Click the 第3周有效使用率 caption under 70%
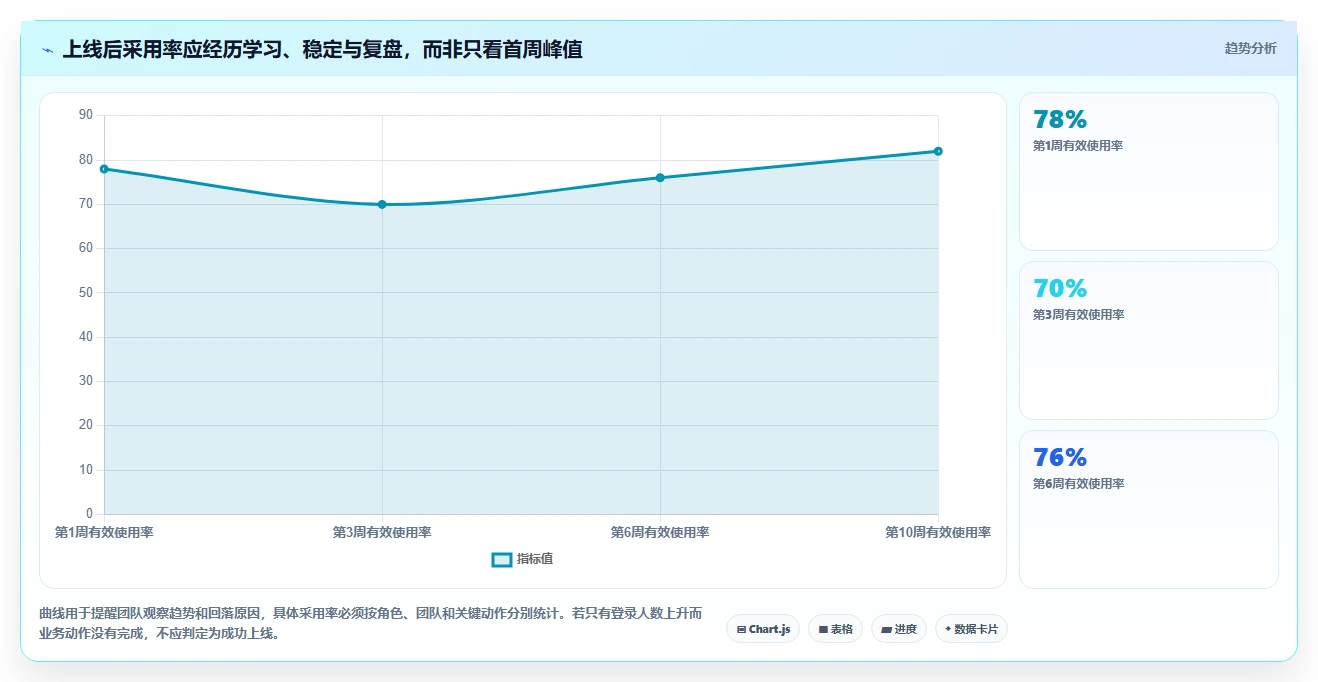The height and width of the screenshot is (682, 1318). pos(1078,315)
